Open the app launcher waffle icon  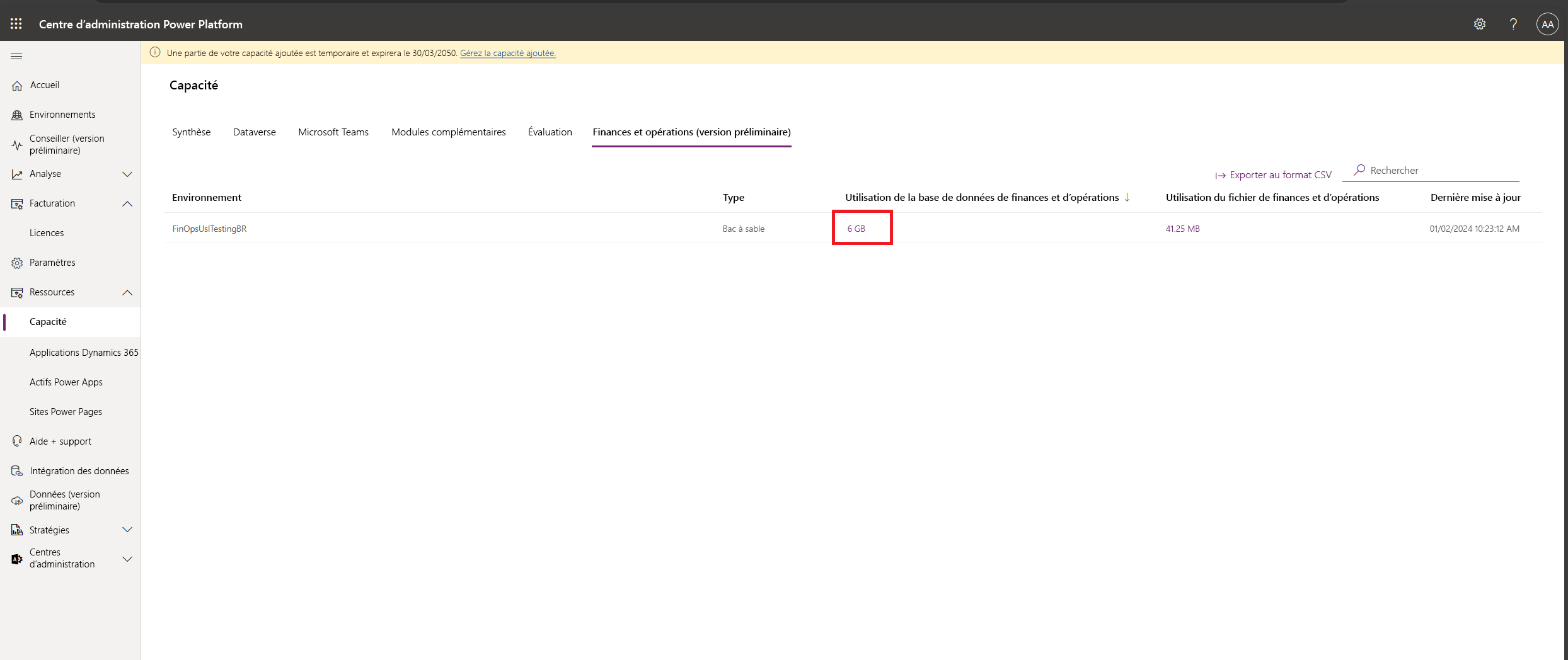tap(16, 24)
